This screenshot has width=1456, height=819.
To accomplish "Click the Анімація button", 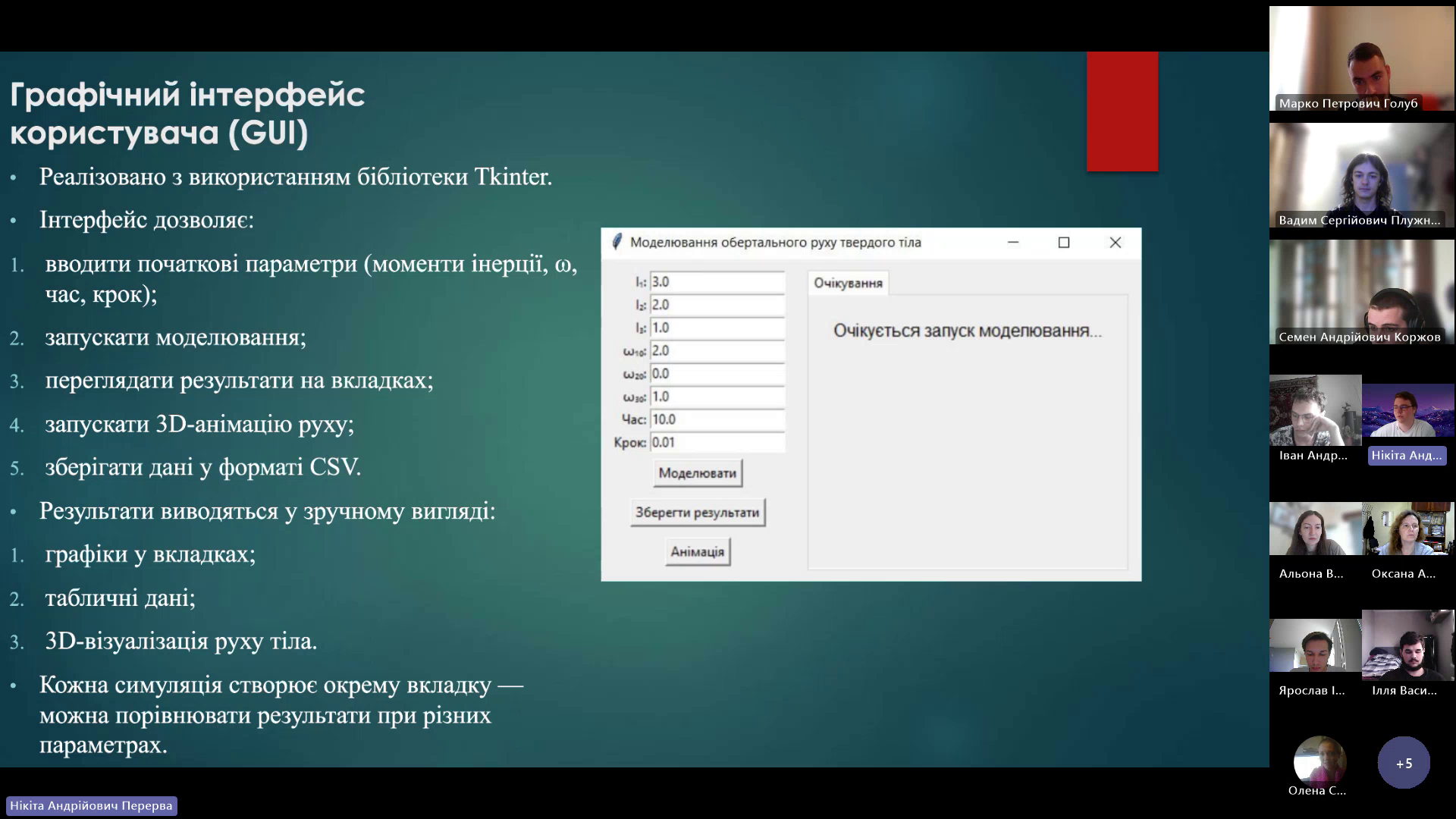I will tap(697, 552).
